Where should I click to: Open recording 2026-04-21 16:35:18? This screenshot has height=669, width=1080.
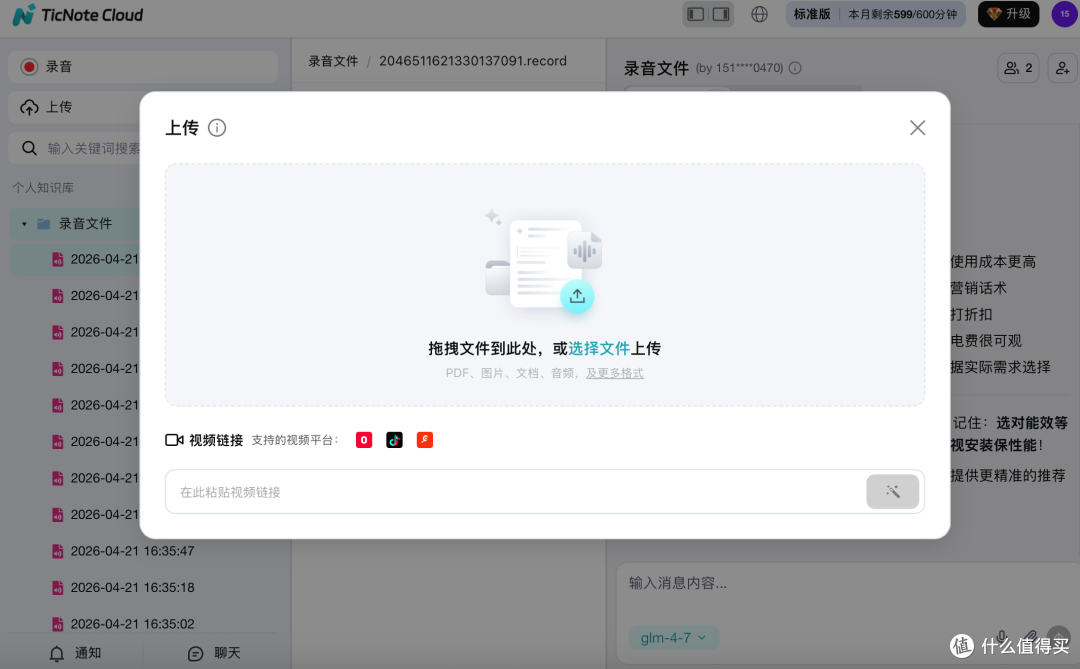132,588
